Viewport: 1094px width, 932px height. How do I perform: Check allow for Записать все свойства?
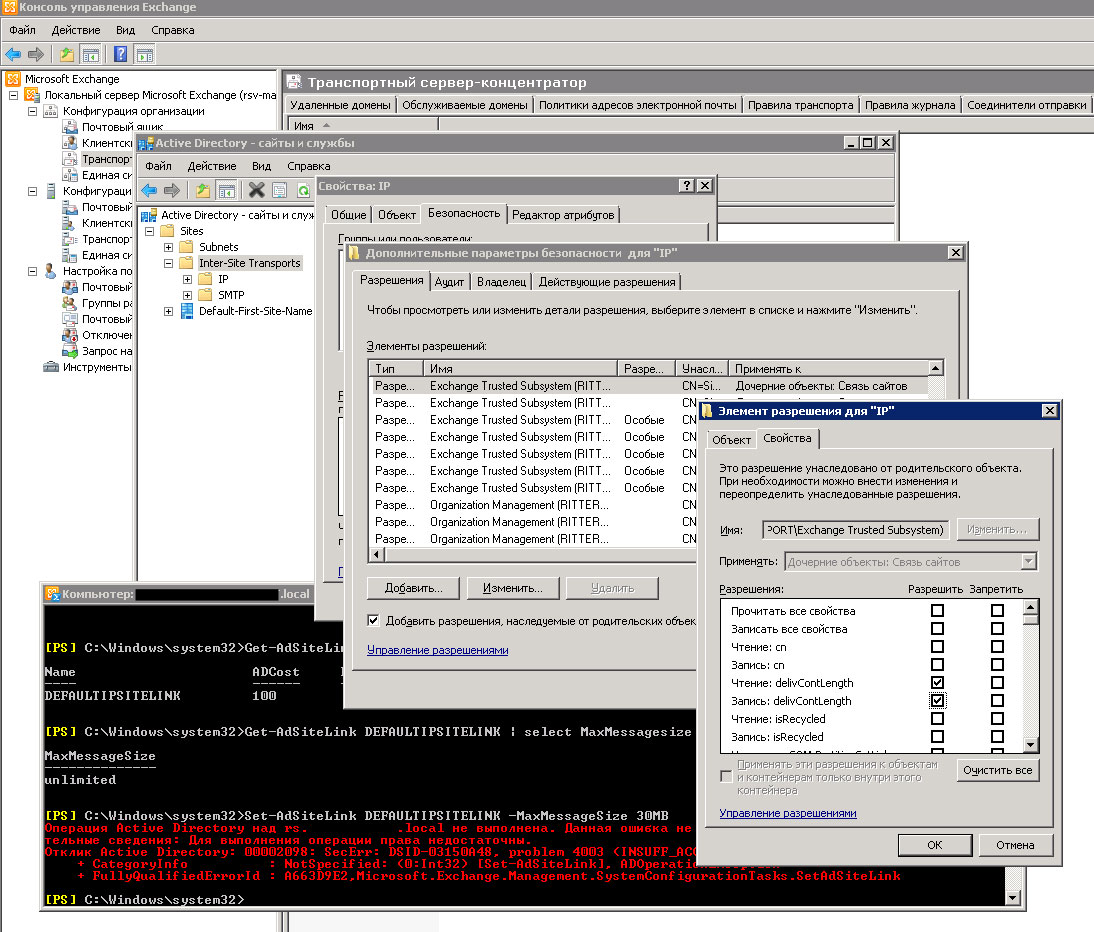937,629
